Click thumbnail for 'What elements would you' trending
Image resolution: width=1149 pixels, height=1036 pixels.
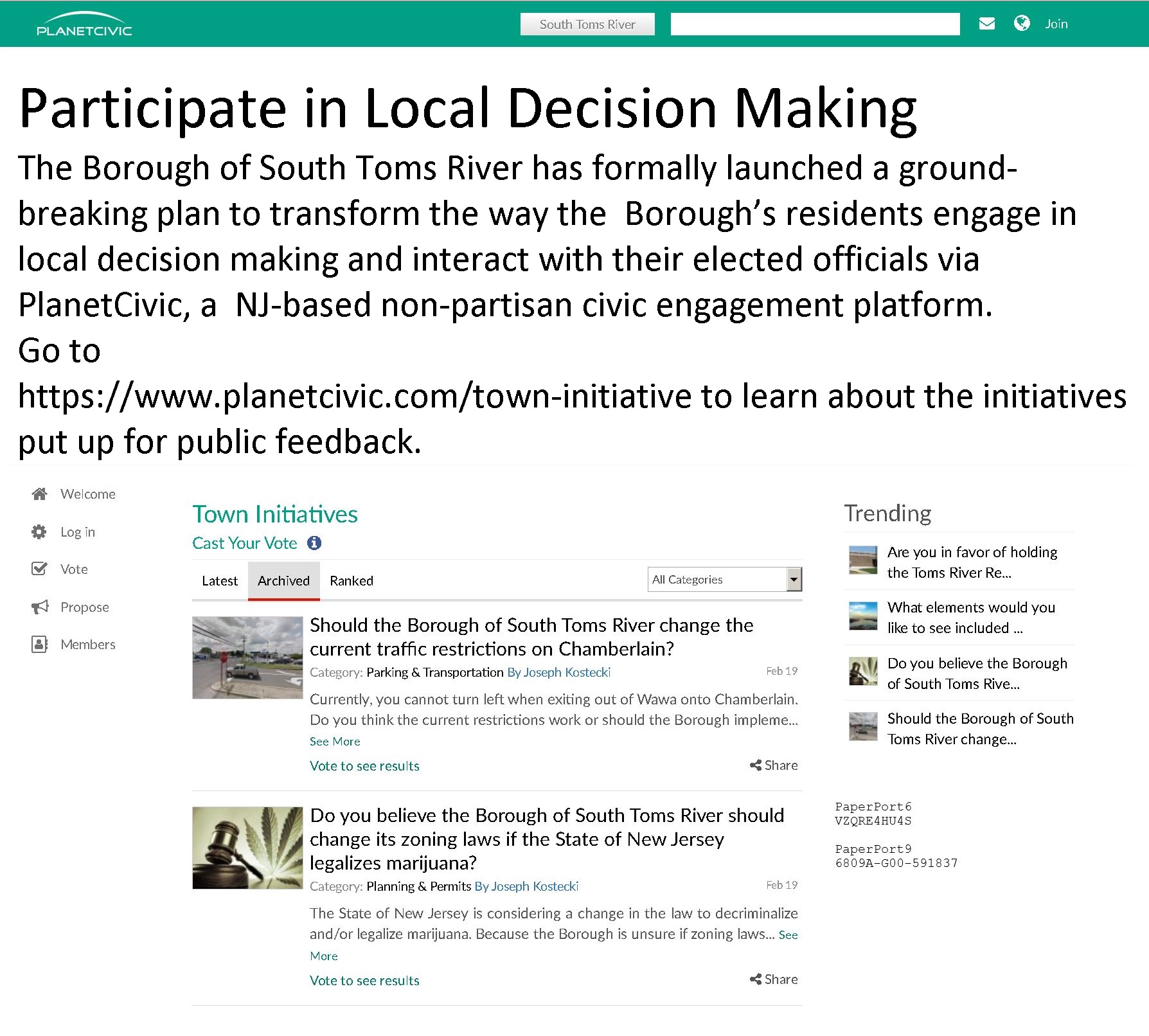point(863,616)
